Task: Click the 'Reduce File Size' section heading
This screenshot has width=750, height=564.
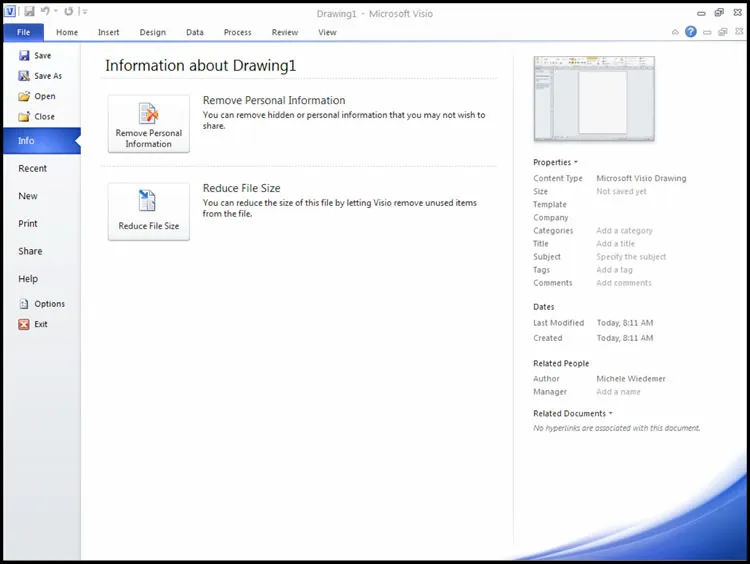Action: [242, 188]
